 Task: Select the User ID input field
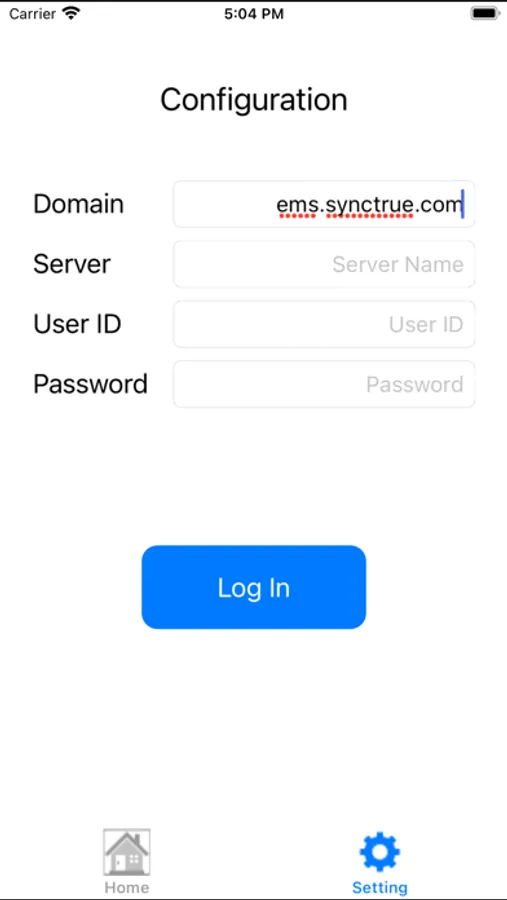coord(324,324)
